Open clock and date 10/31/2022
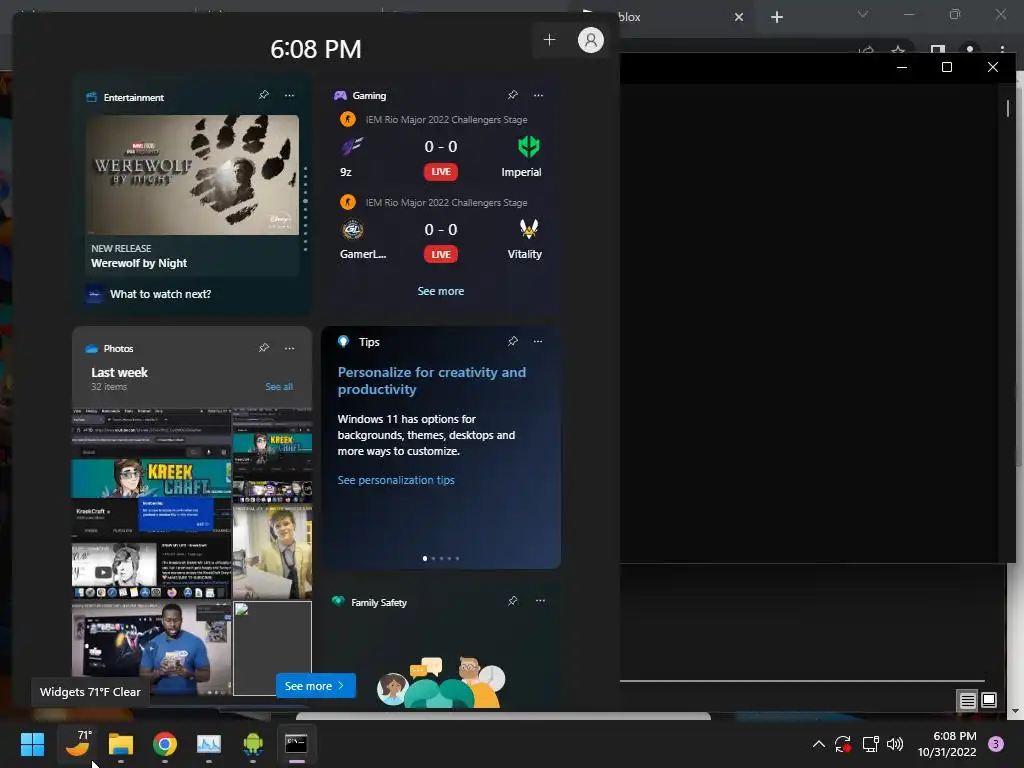 coord(947,744)
